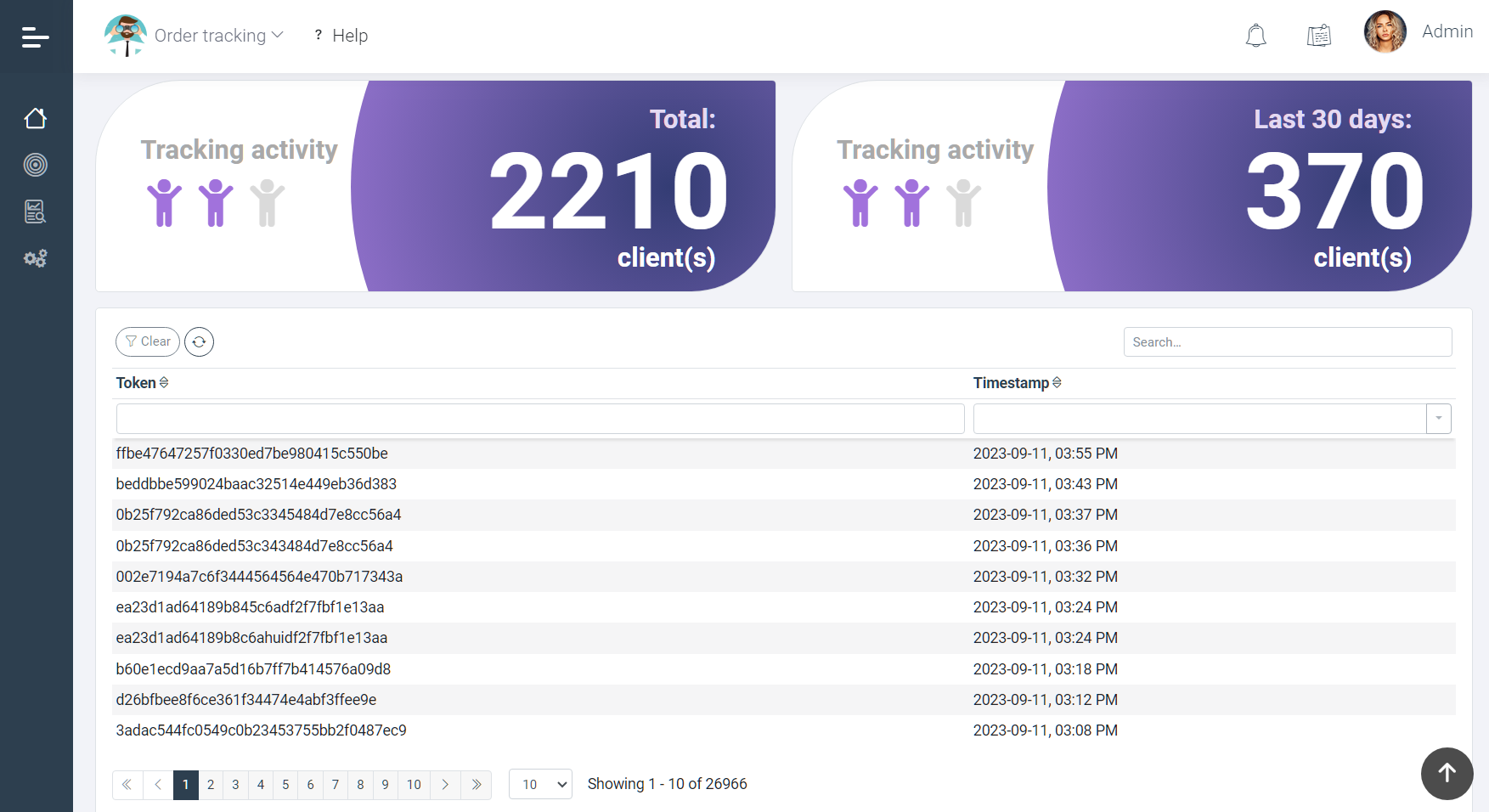
Task: Open notifications via the bell icon
Action: pyautogui.click(x=1255, y=35)
